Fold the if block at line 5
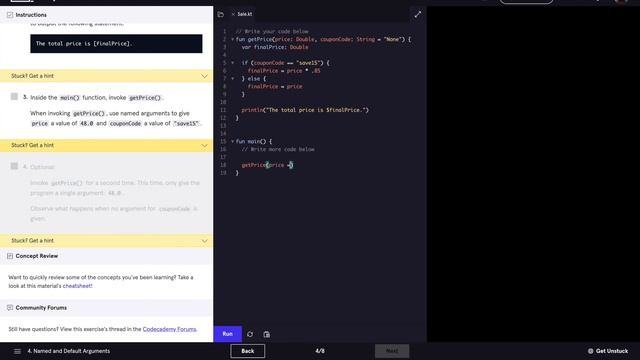Screen dimensions: 640x360 (233, 63)
